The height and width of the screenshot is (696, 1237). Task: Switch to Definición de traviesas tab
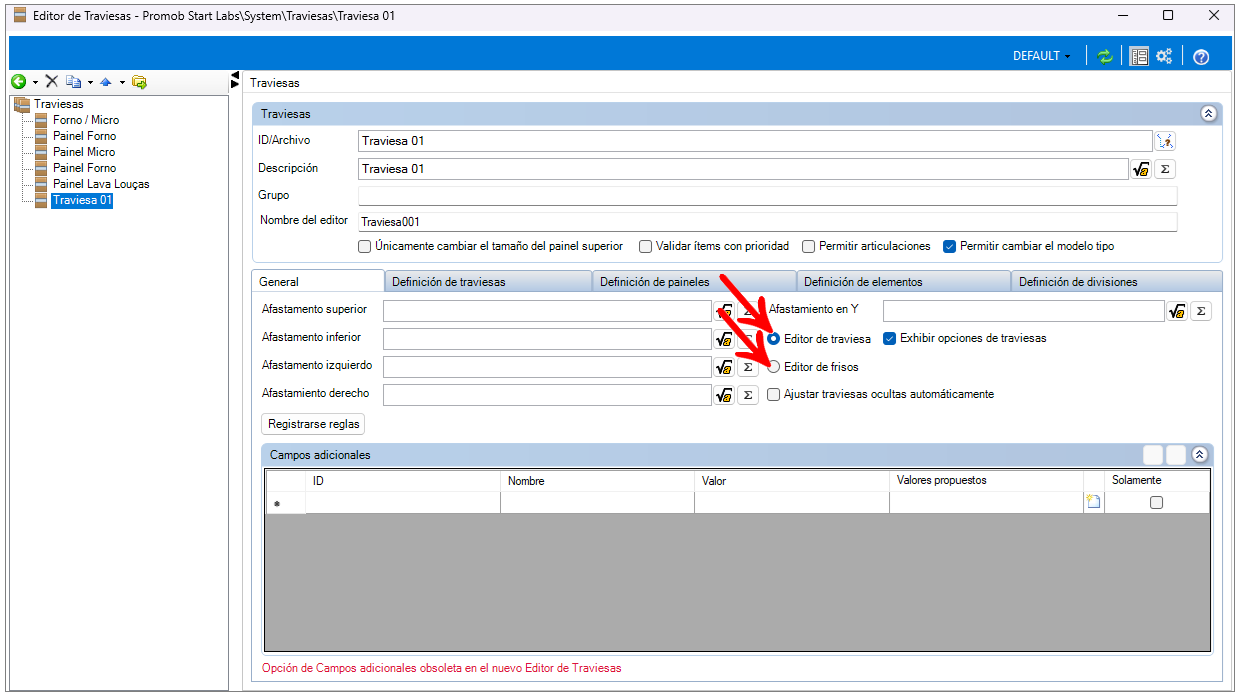pyautogui.click(x=448, y=282)
